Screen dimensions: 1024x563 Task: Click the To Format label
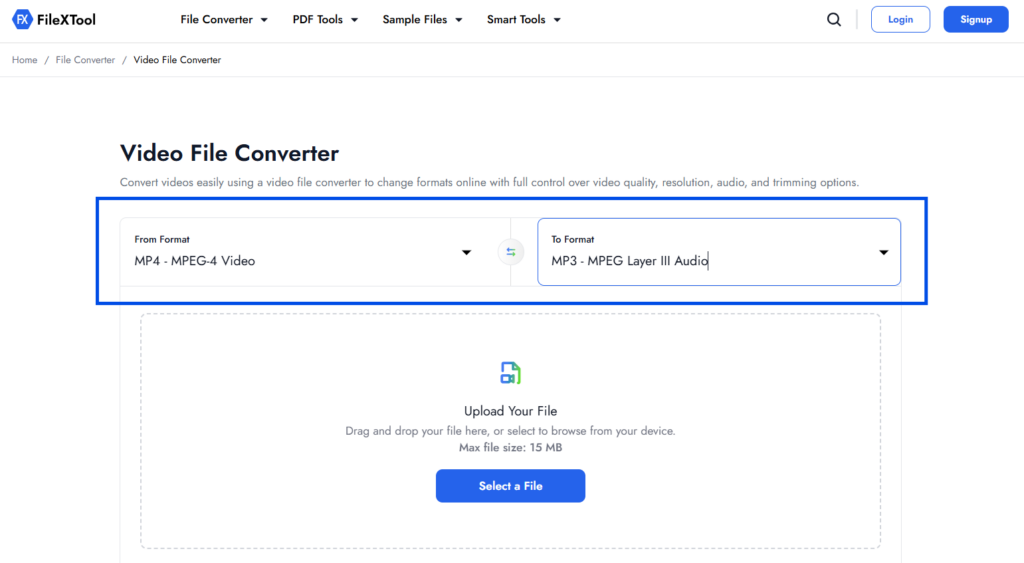point(573,240)
